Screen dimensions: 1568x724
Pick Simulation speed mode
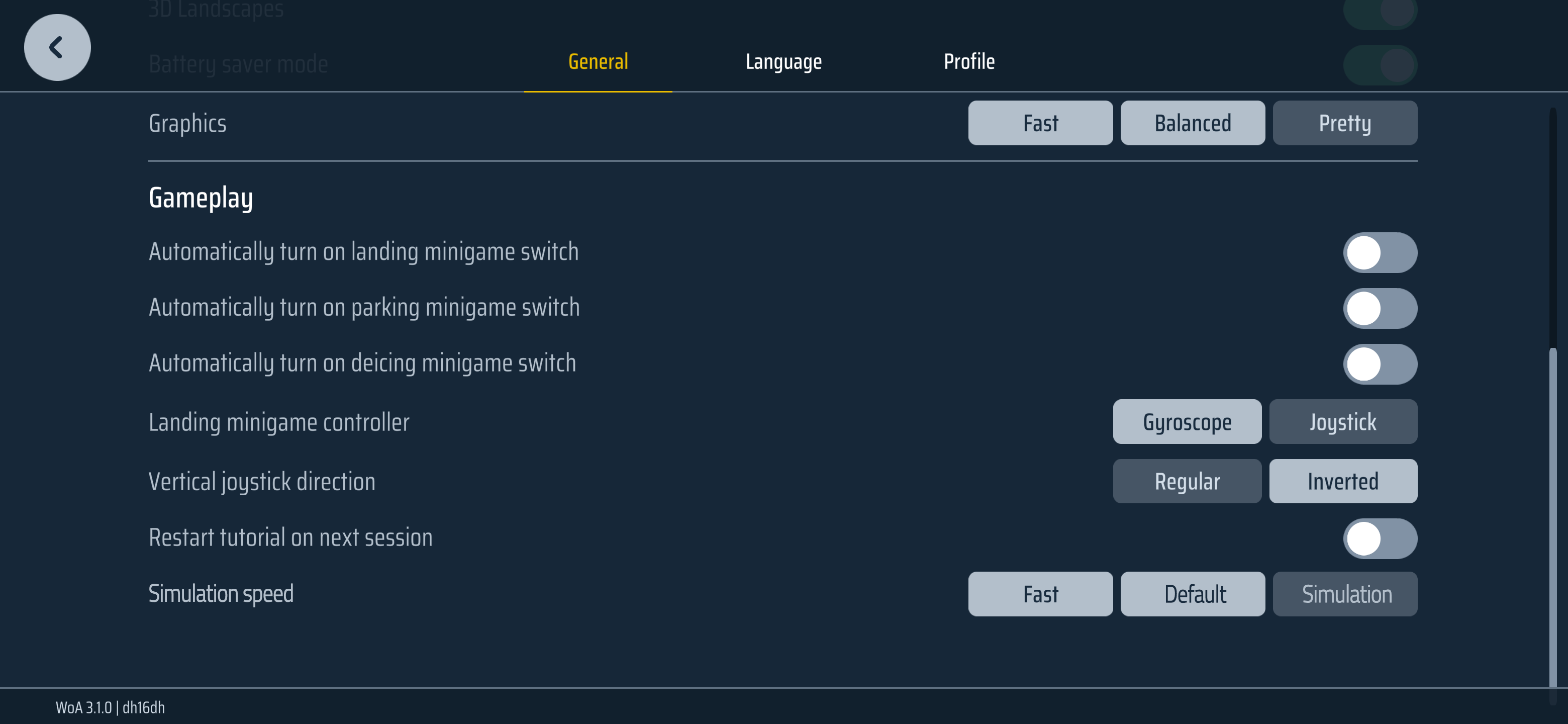[x=1344, y=594]
